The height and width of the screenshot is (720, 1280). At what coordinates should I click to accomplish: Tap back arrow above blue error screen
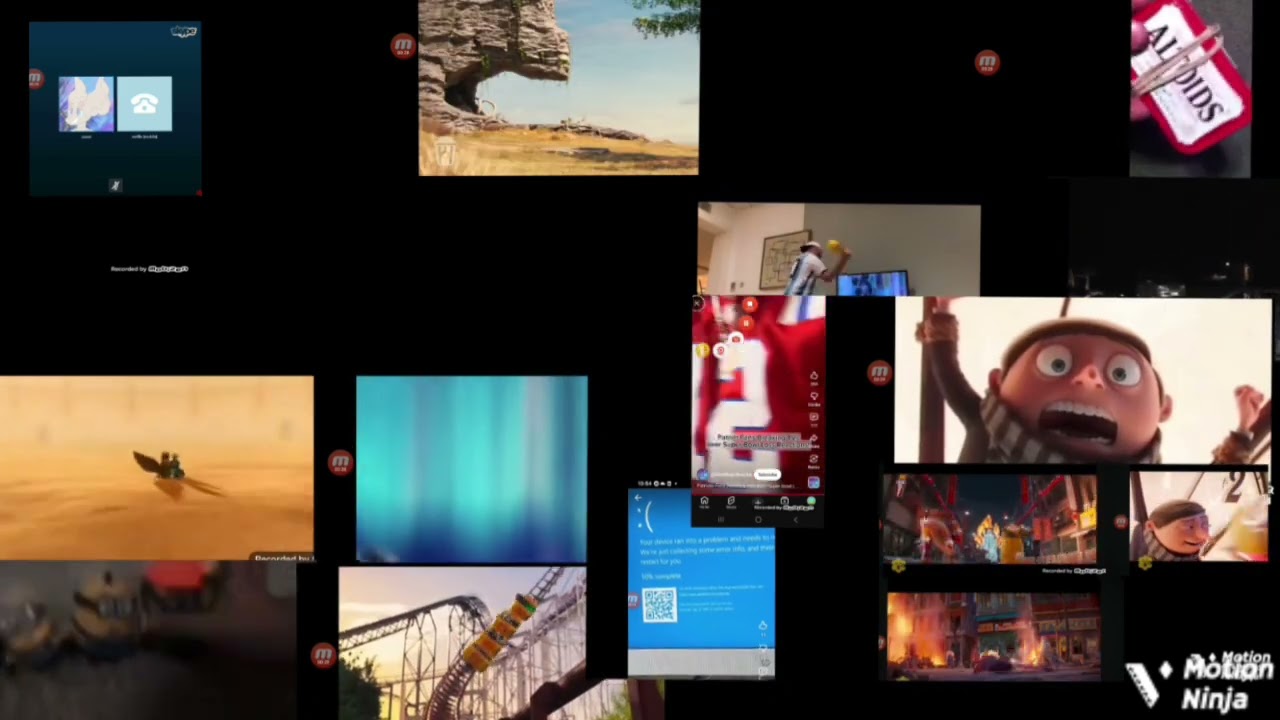coord(638,498)
